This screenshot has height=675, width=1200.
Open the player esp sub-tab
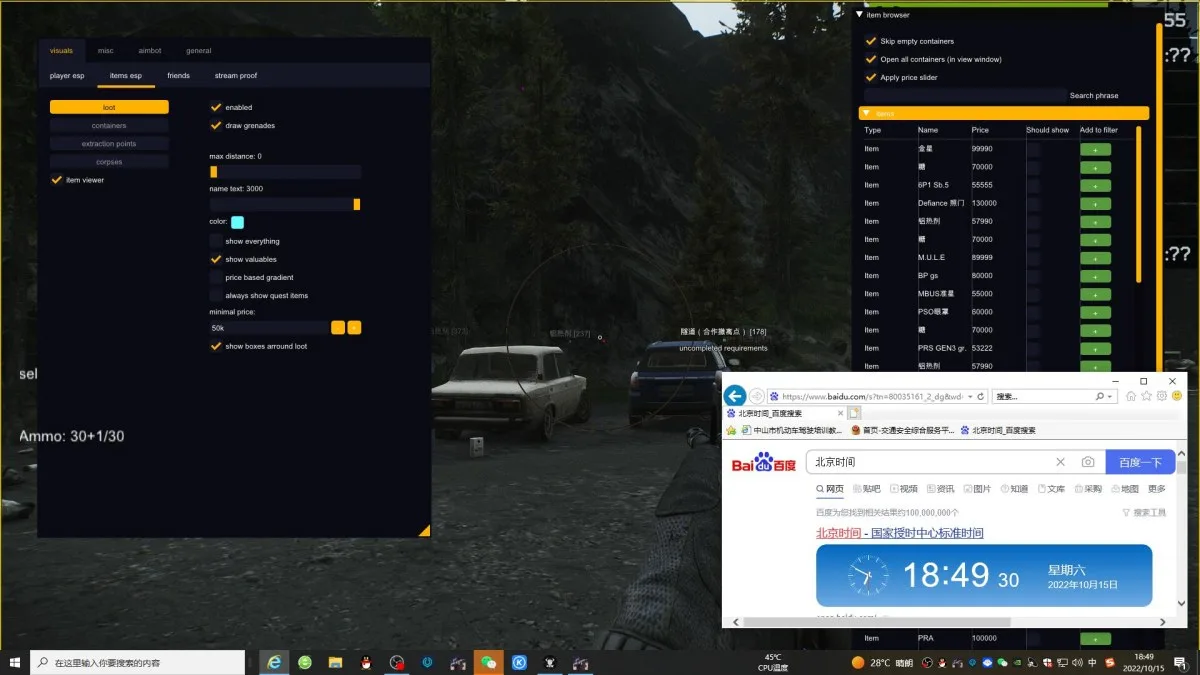click(68, 75)
